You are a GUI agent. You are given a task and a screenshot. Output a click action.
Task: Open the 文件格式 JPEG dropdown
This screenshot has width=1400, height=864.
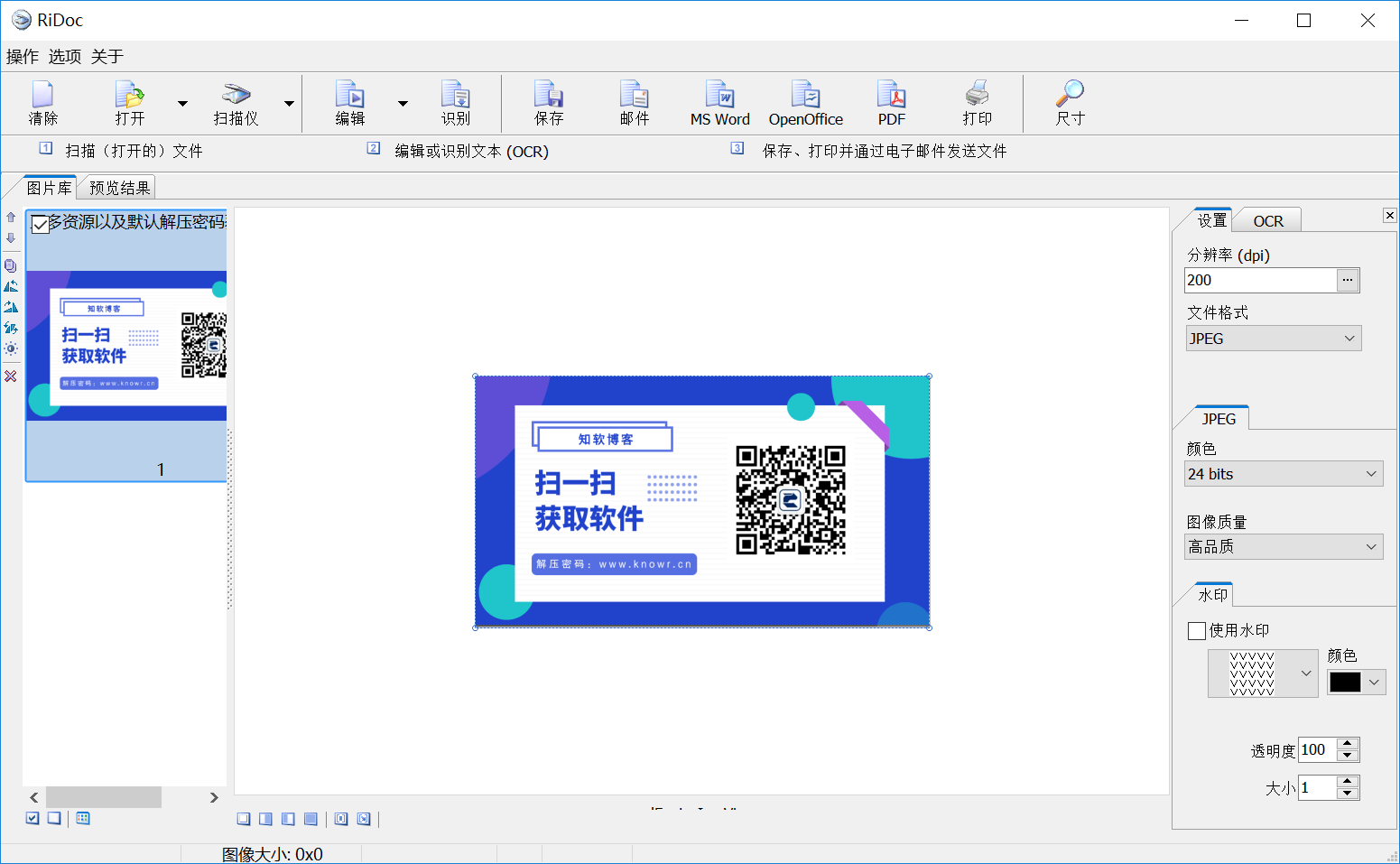[x=1273, y=339]
